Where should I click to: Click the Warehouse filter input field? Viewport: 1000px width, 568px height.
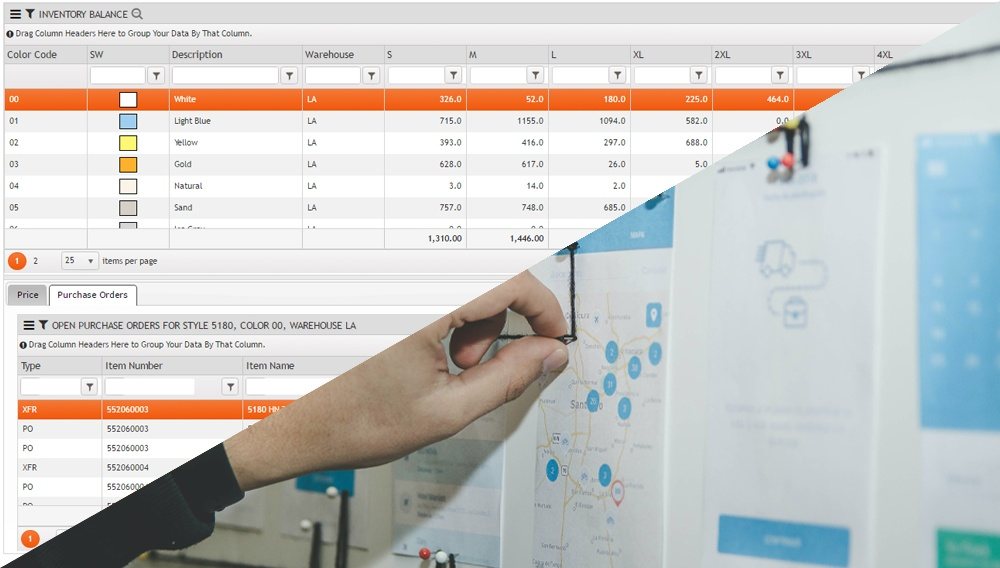(x=333, y=76)
